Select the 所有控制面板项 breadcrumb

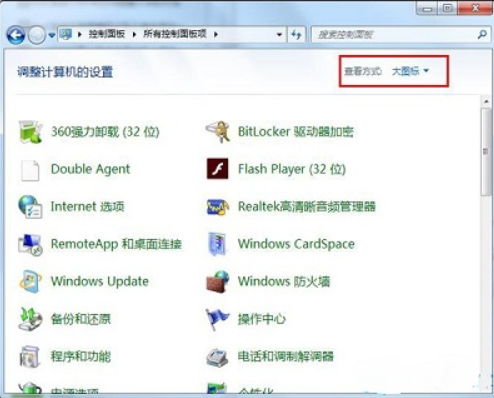point(175,34)
